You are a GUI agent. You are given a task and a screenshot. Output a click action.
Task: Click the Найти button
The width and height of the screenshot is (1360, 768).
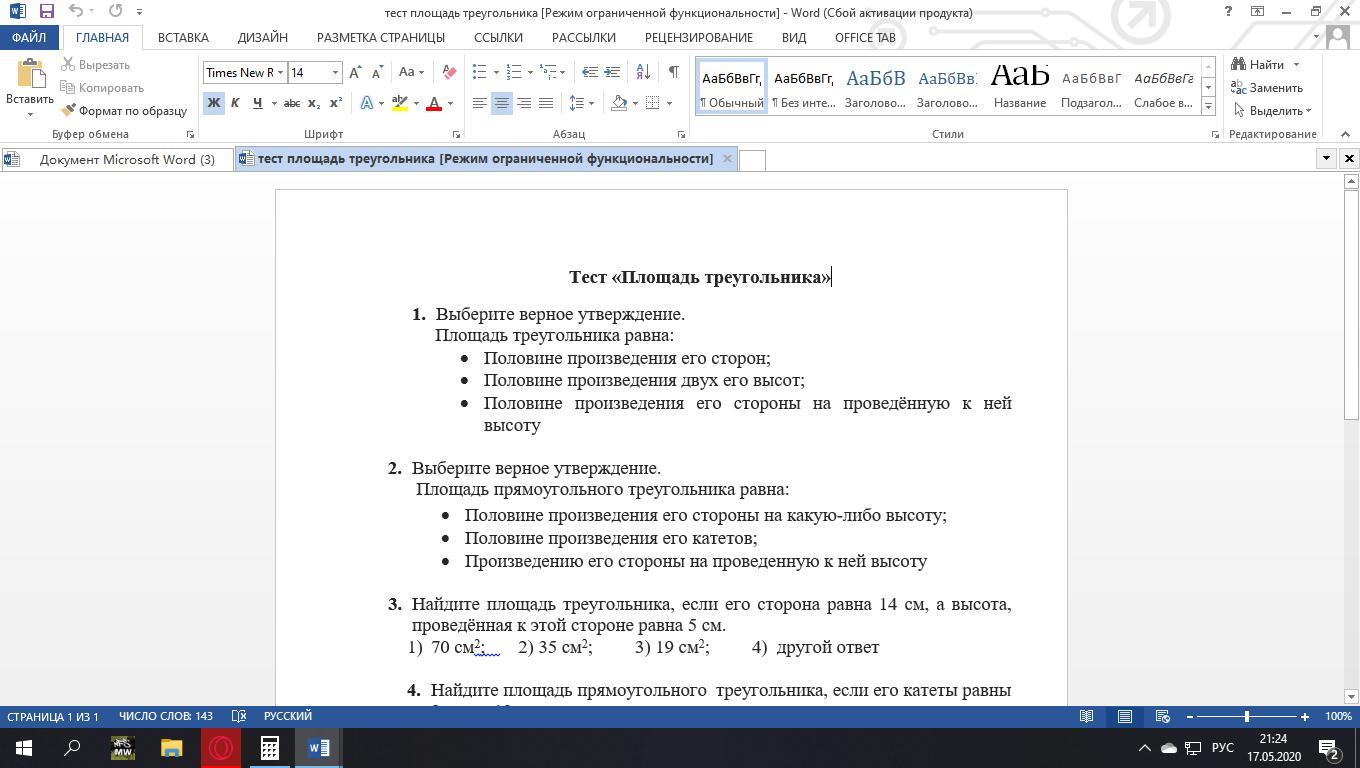tap(1265, 65)
